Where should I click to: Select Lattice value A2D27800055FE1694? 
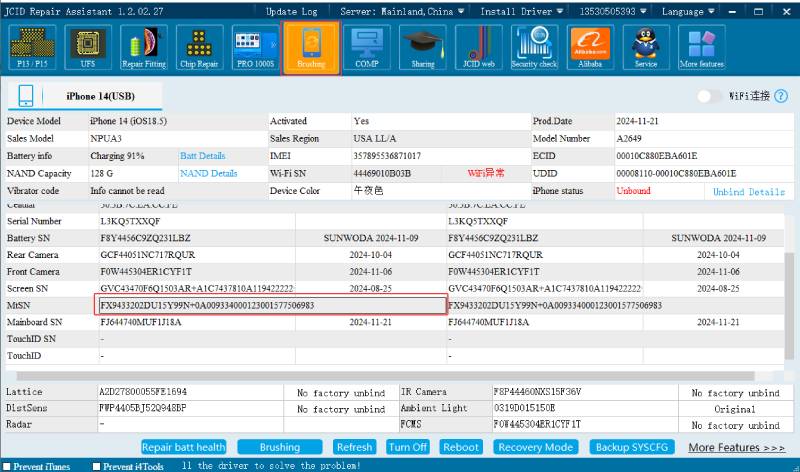143,392
